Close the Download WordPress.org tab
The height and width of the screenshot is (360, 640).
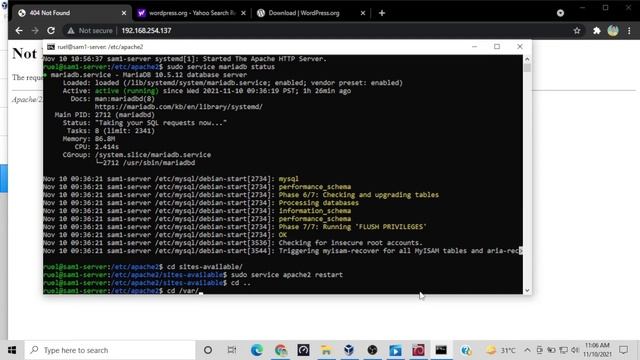[x=362, y=13]
